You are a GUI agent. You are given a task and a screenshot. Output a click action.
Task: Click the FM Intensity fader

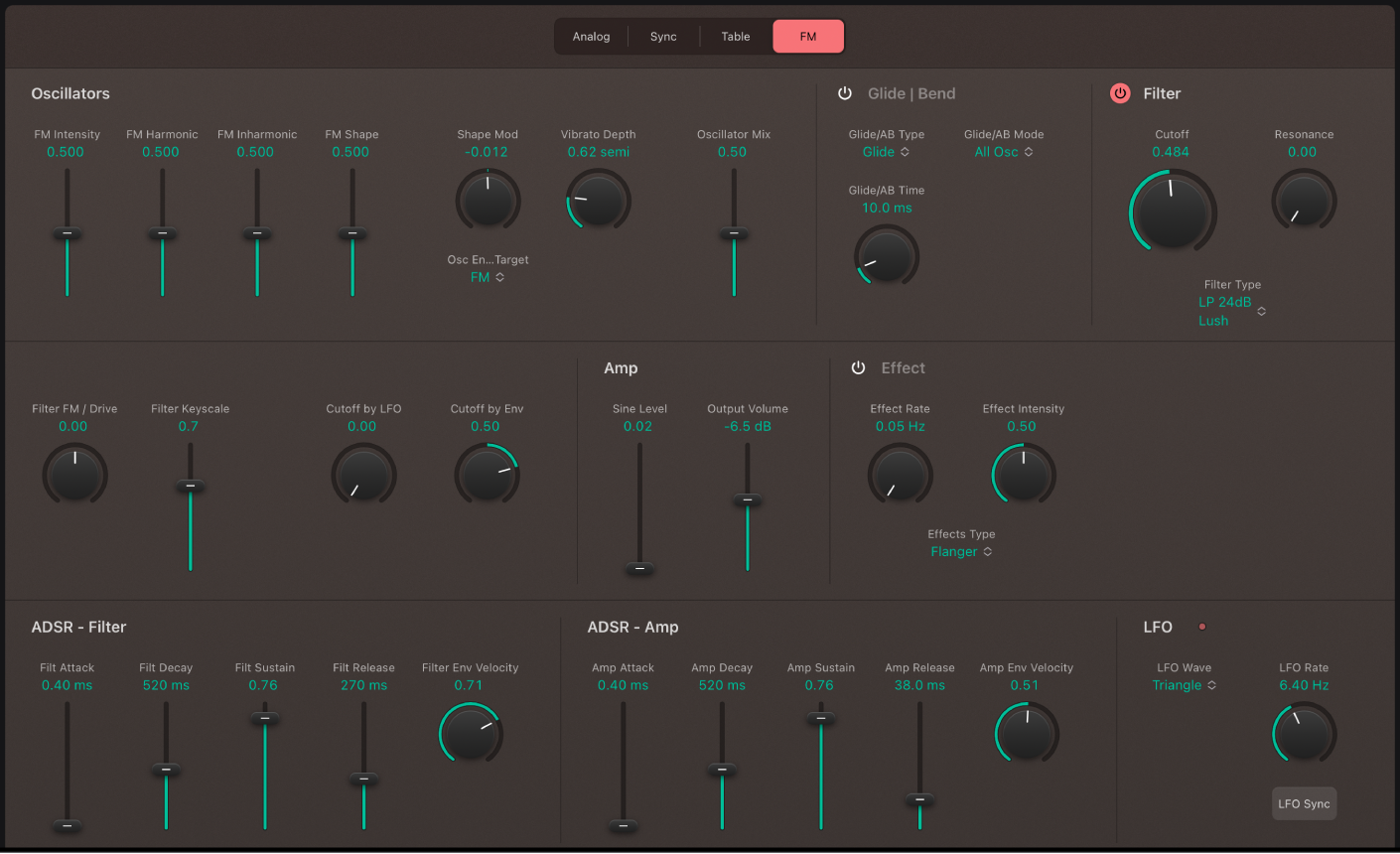pyautogui.click(x=67, y=233)
